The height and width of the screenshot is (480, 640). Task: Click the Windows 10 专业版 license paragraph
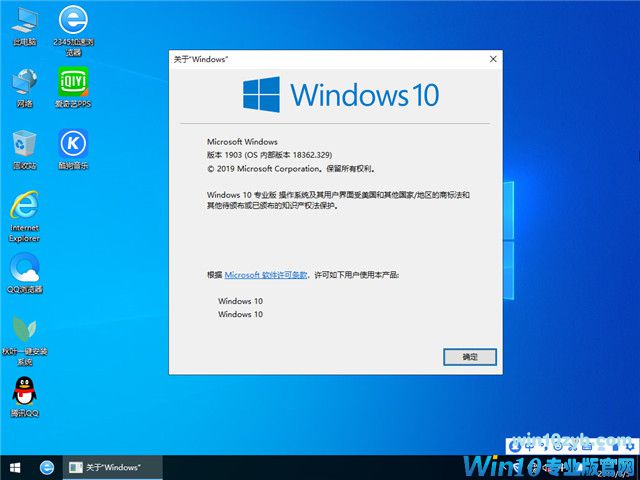[x=337, y=200]
